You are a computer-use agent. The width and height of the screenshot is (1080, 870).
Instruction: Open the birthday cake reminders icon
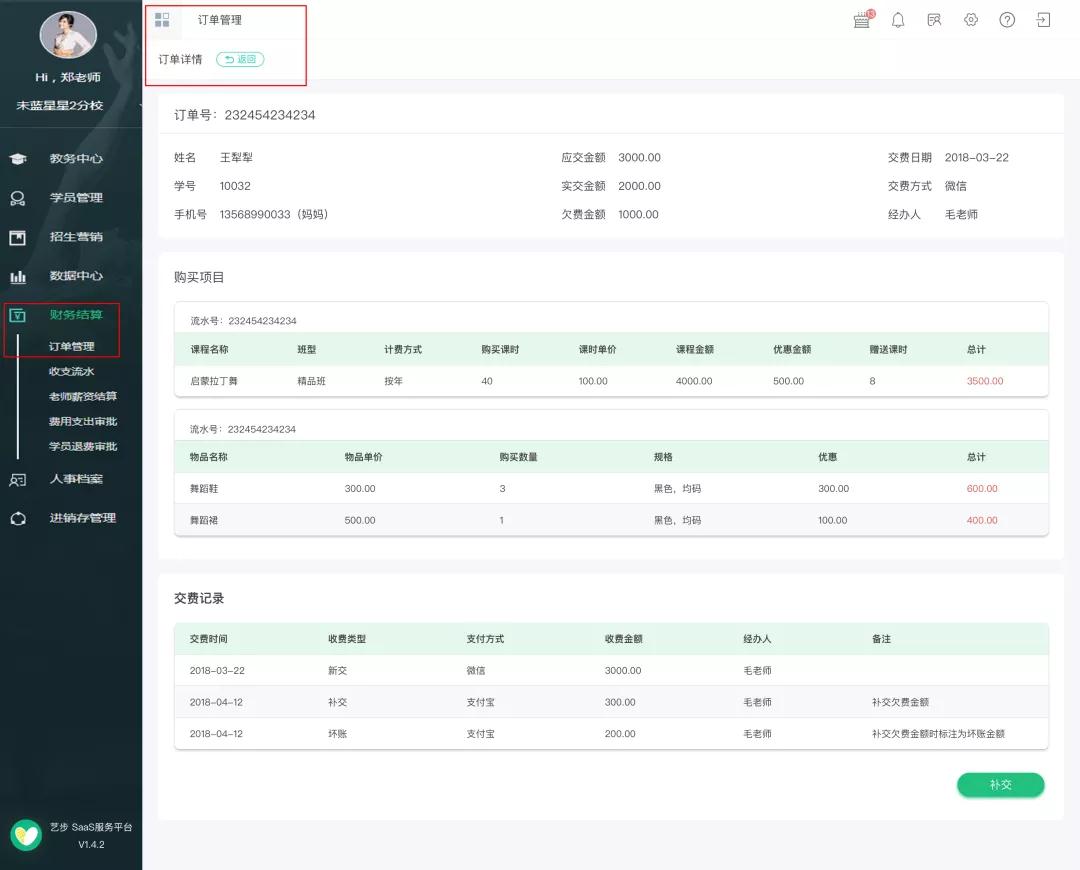862,20
